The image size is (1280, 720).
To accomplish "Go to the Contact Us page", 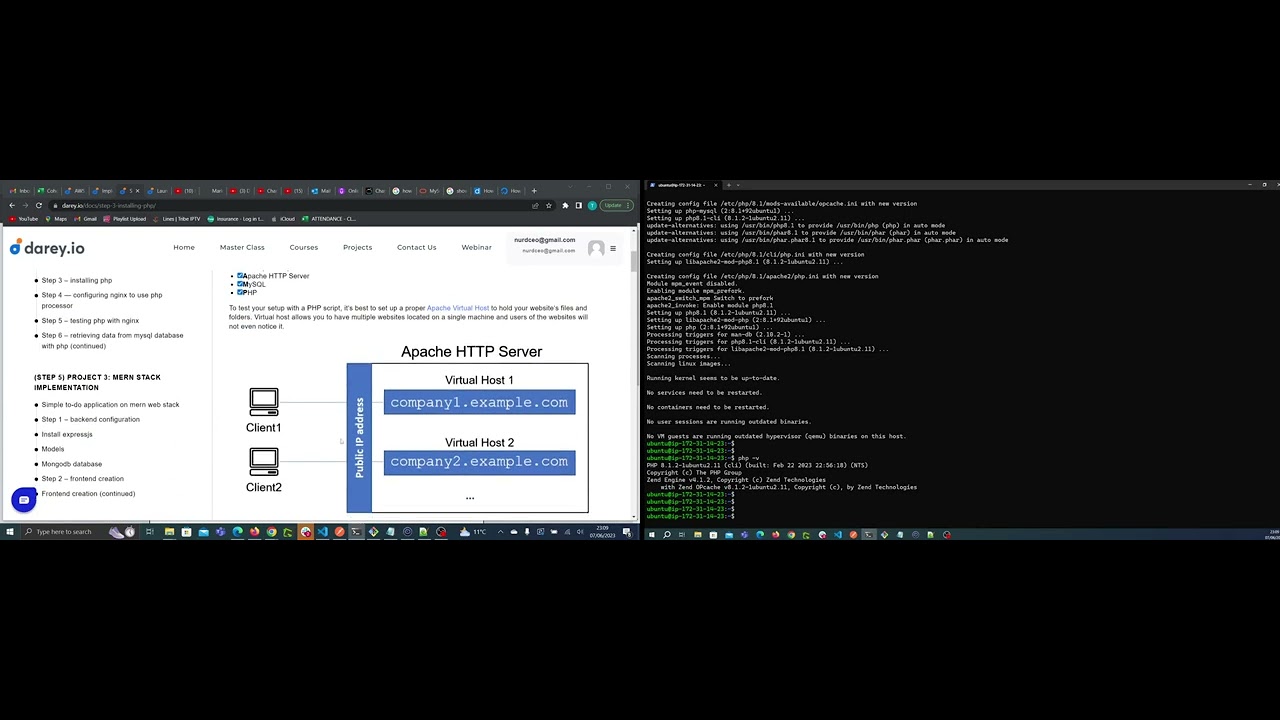I will pyautogui.click(x=416, y=247).
